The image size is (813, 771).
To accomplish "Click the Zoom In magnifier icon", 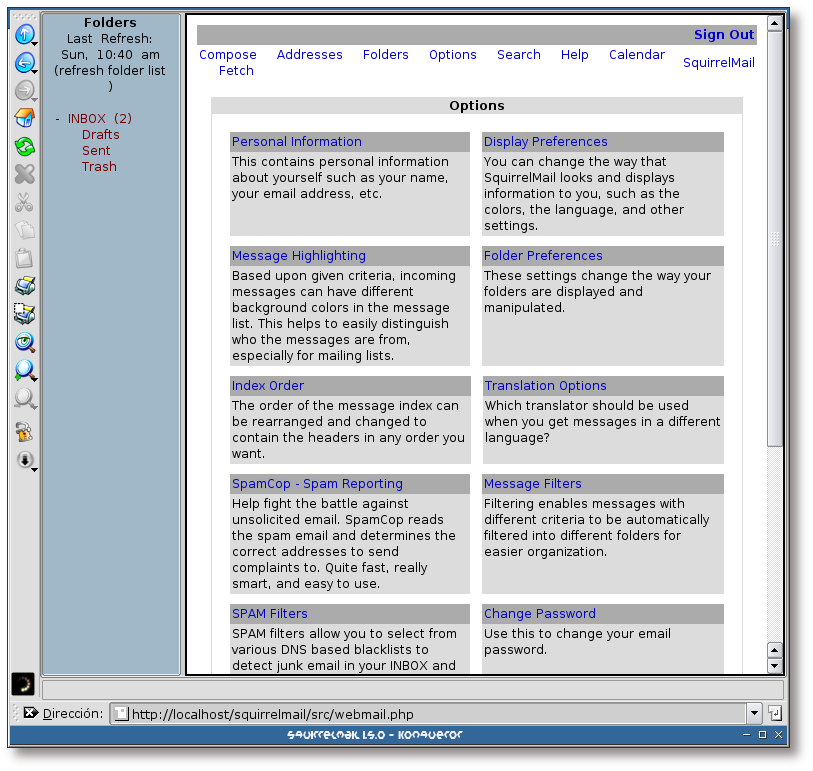I will [24, 371].
